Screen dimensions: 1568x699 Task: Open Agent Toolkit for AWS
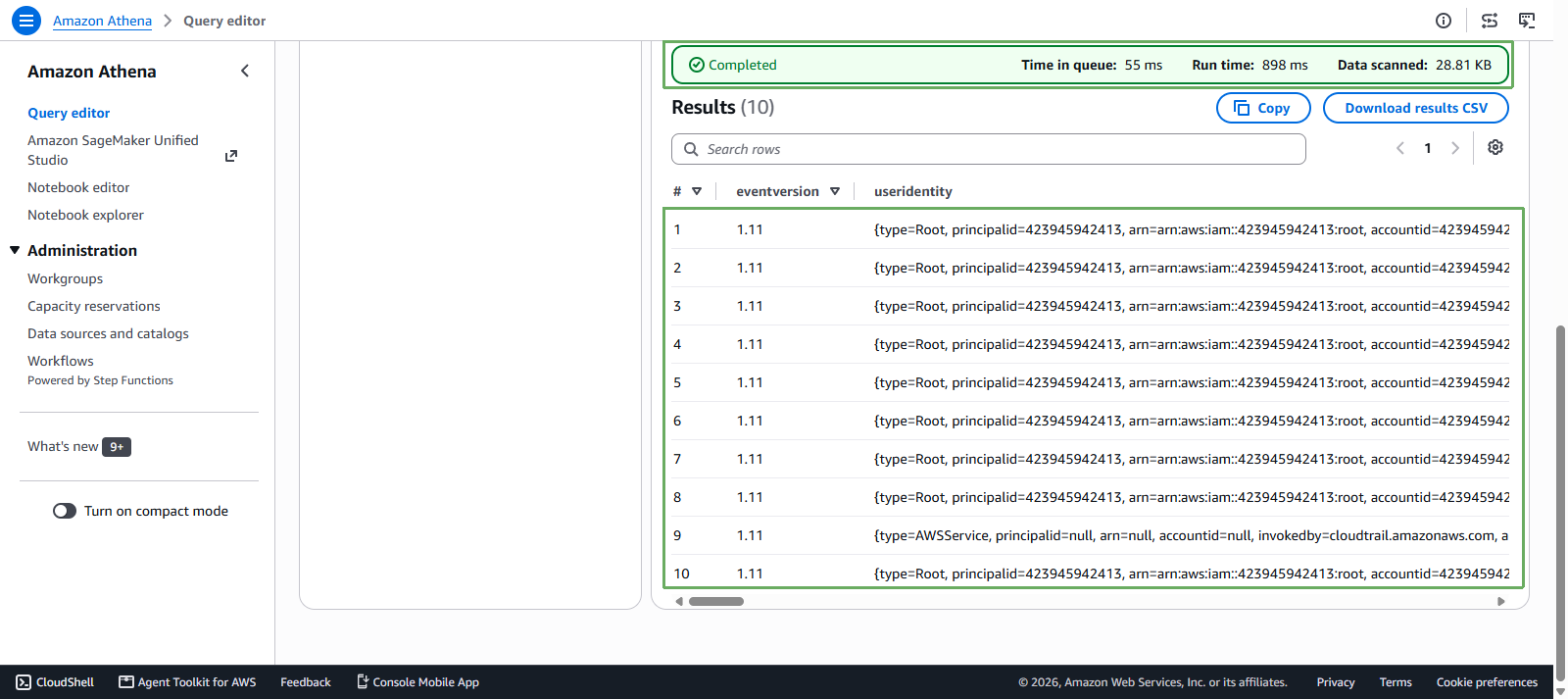coord(187,682)
